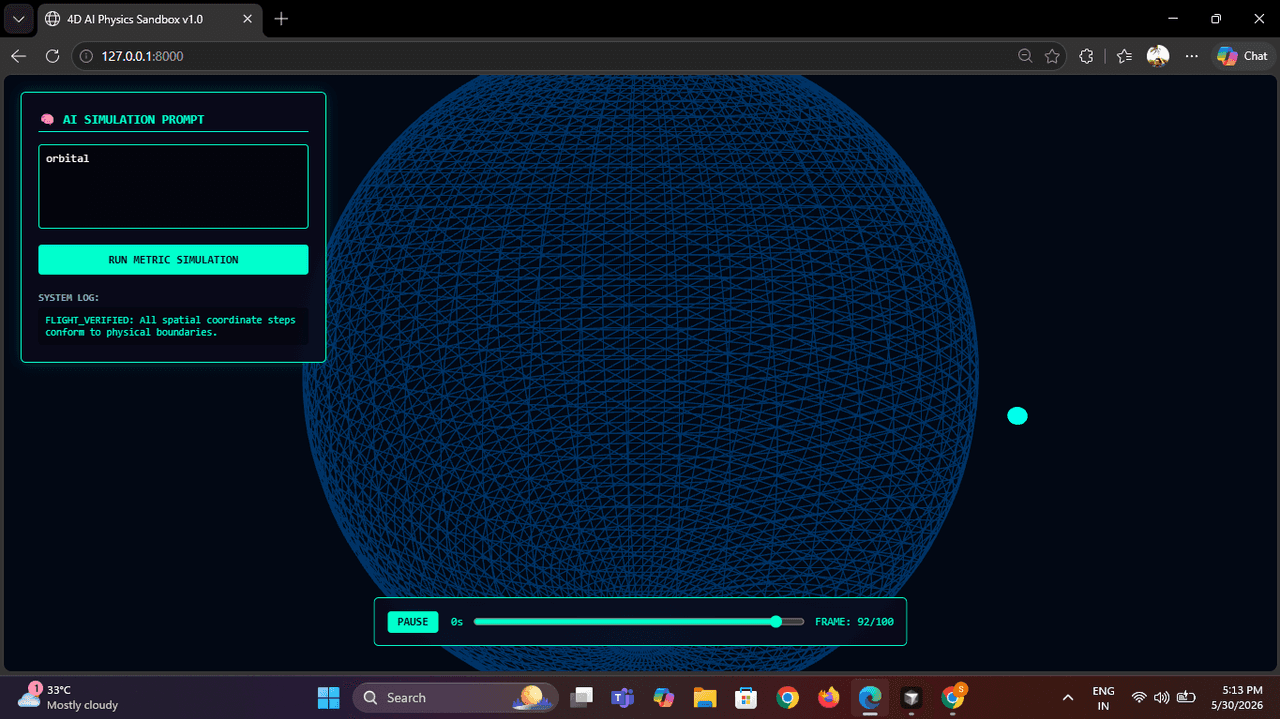Open the Chrome profile icon with badge
The height and width of the screenshot is (719, 1280).
tap(952, 697)
